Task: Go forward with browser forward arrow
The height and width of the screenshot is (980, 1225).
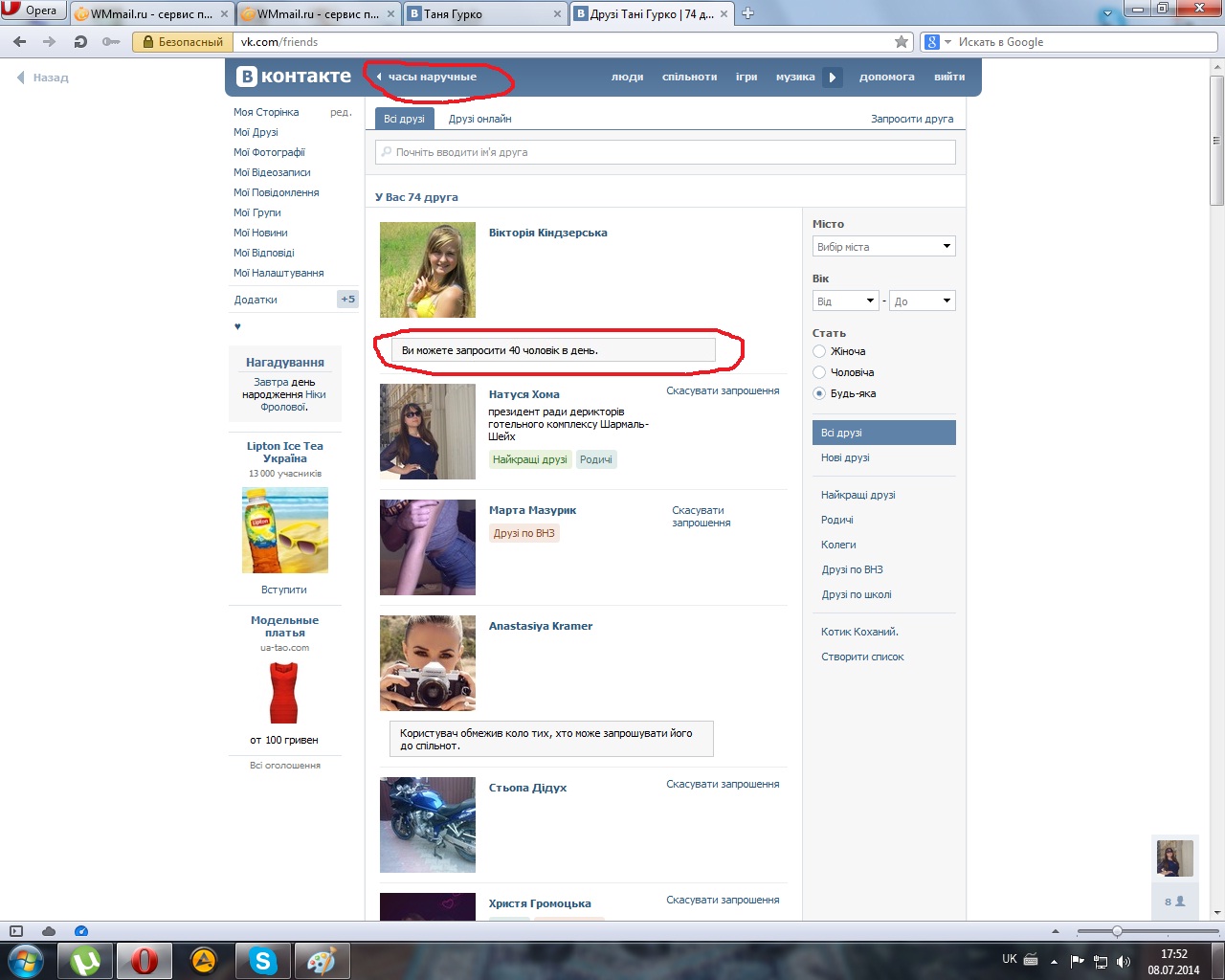Action: coord(50,42)
